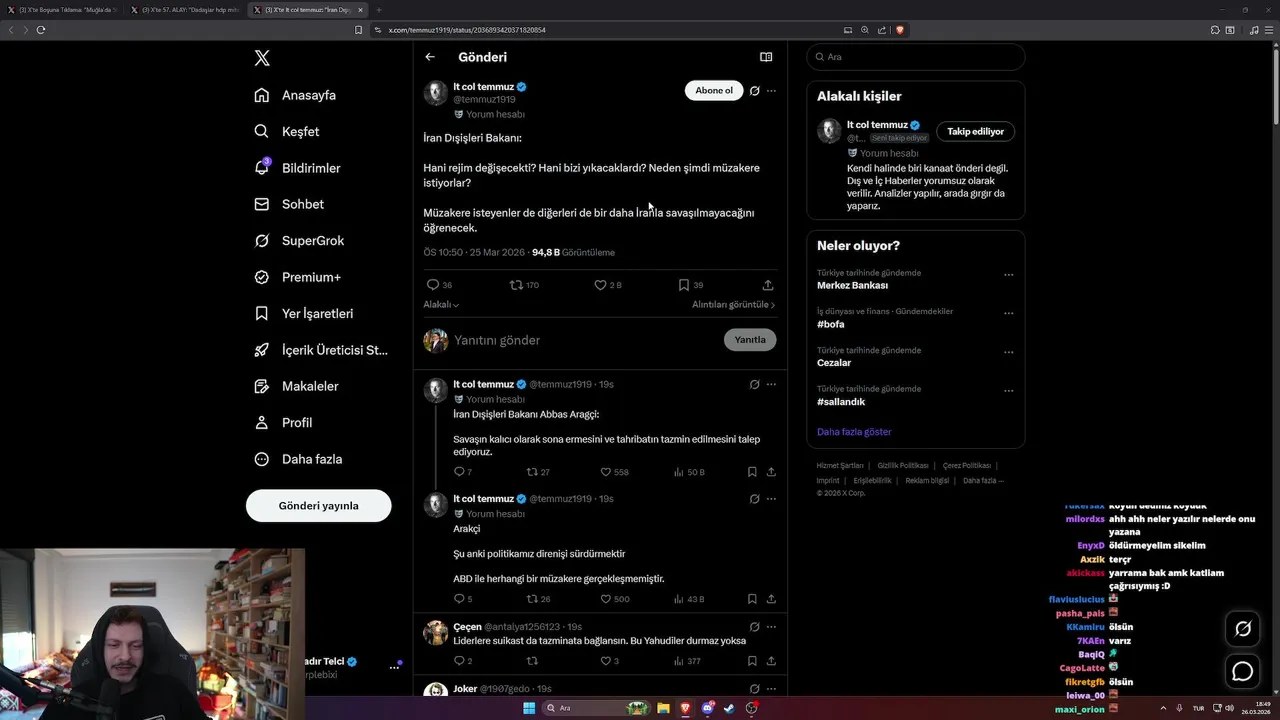
Task: More options for #bofa trend
Action: (x=1008, y=313)
